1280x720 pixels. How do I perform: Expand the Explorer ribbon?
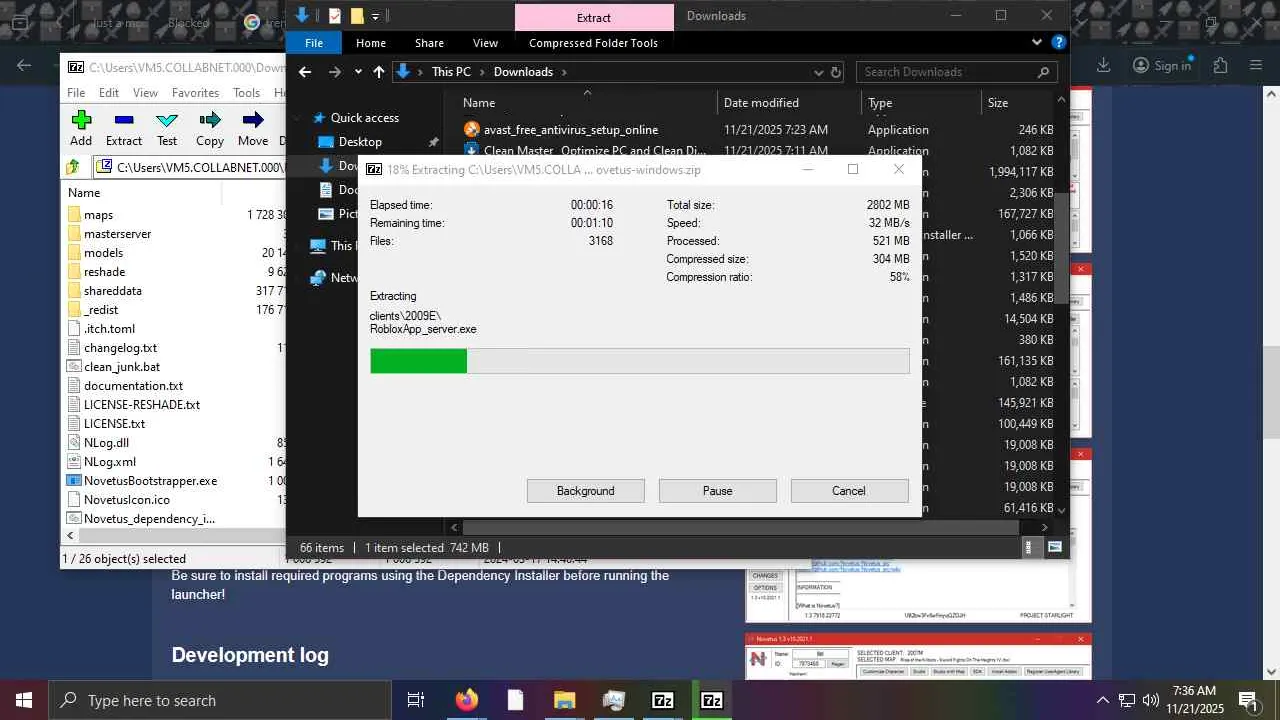coord(1037,43)
